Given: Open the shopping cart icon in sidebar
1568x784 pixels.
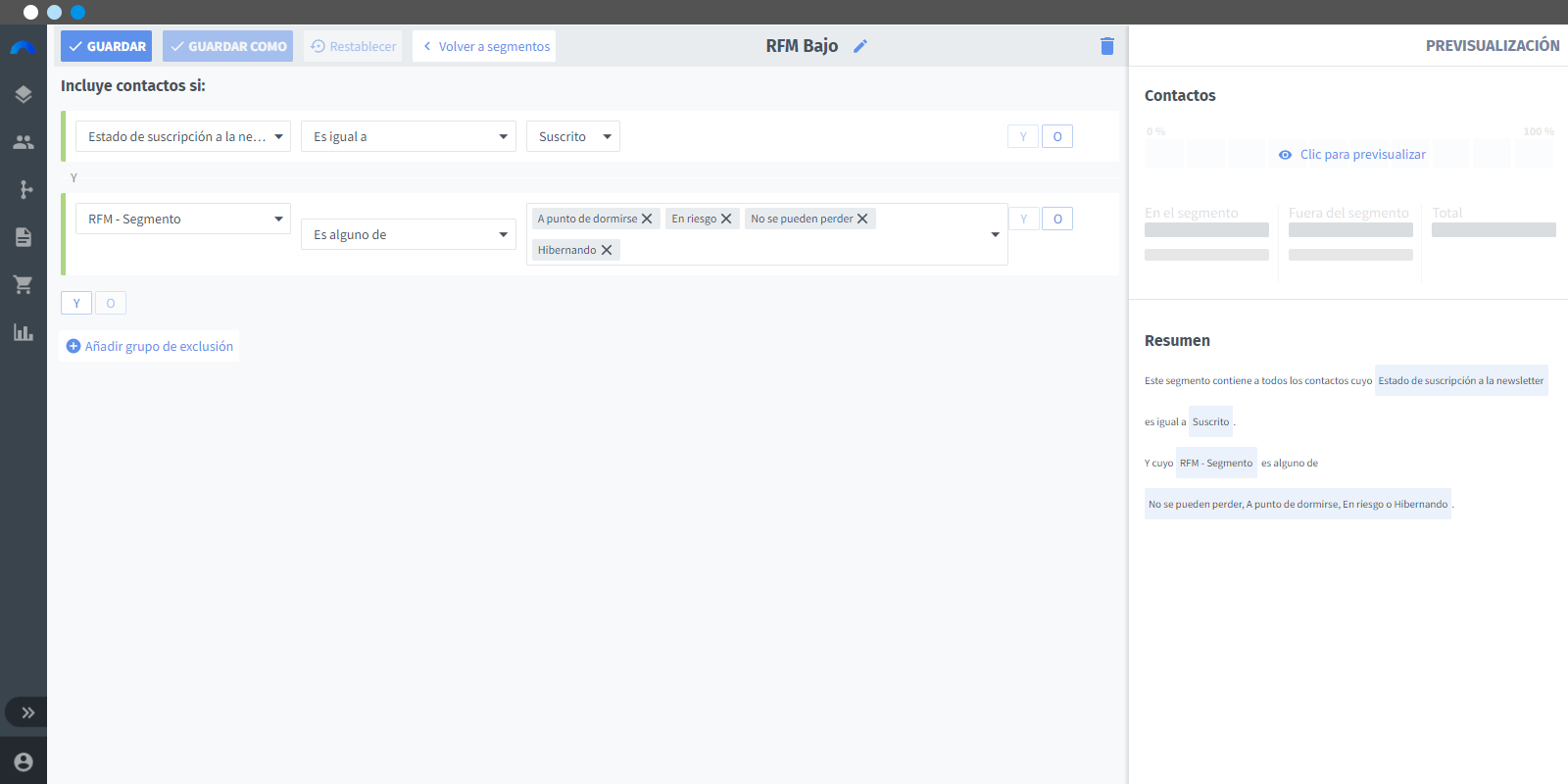Looking at the screenshot, I should [24, 284].
